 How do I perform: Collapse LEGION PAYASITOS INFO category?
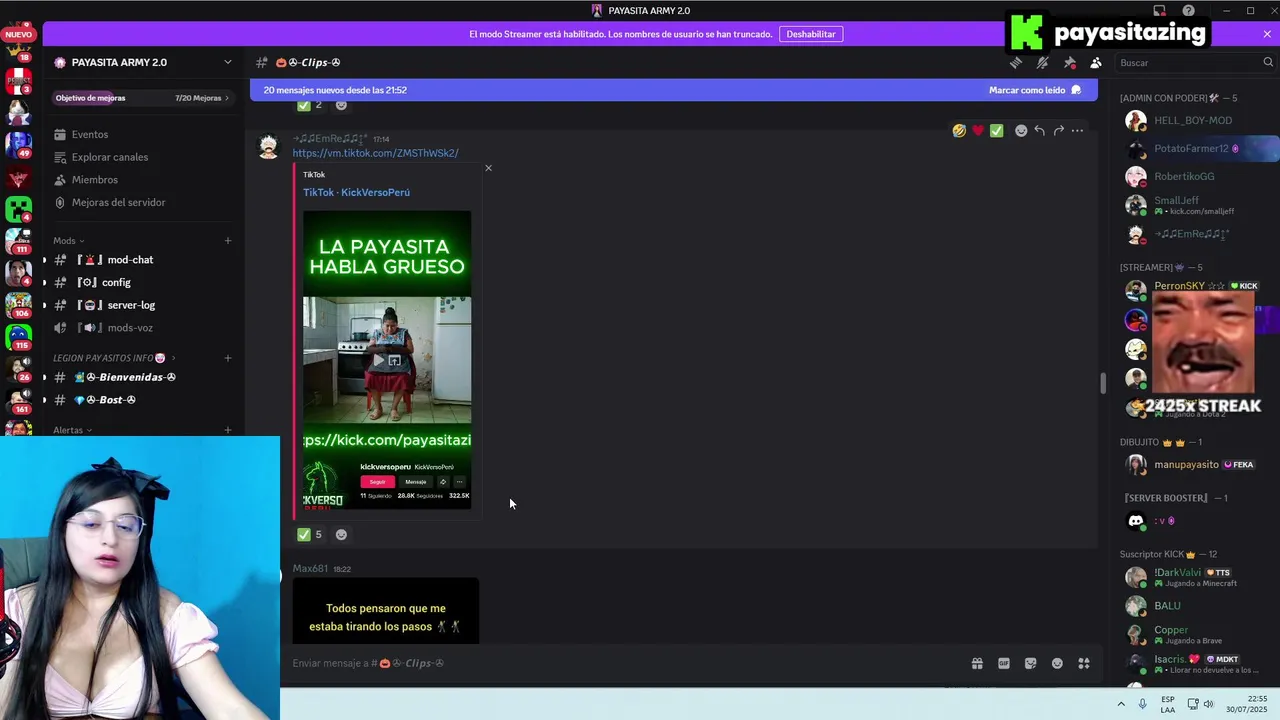(114, 358)
